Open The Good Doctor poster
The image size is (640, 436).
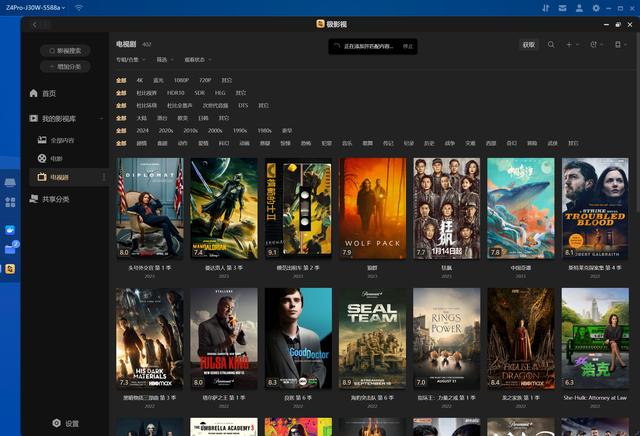click(298, 338)
